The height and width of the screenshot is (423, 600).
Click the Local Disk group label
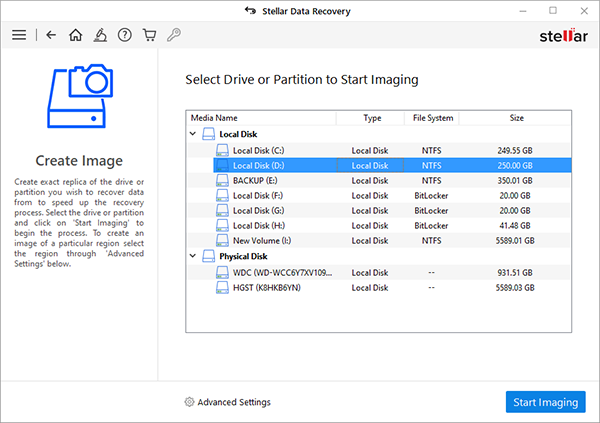[238, 134]
